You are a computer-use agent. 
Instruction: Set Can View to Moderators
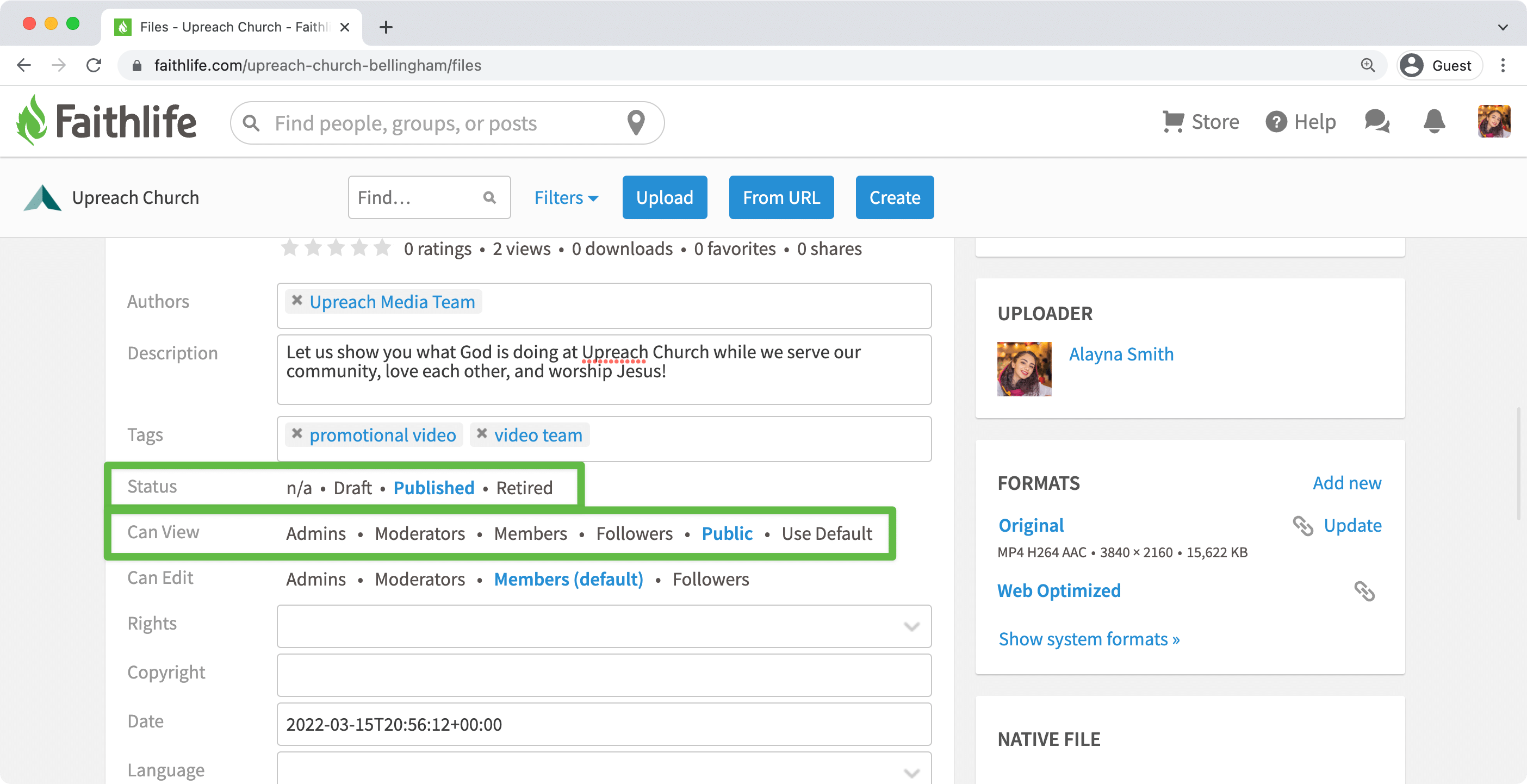(420, 533)
